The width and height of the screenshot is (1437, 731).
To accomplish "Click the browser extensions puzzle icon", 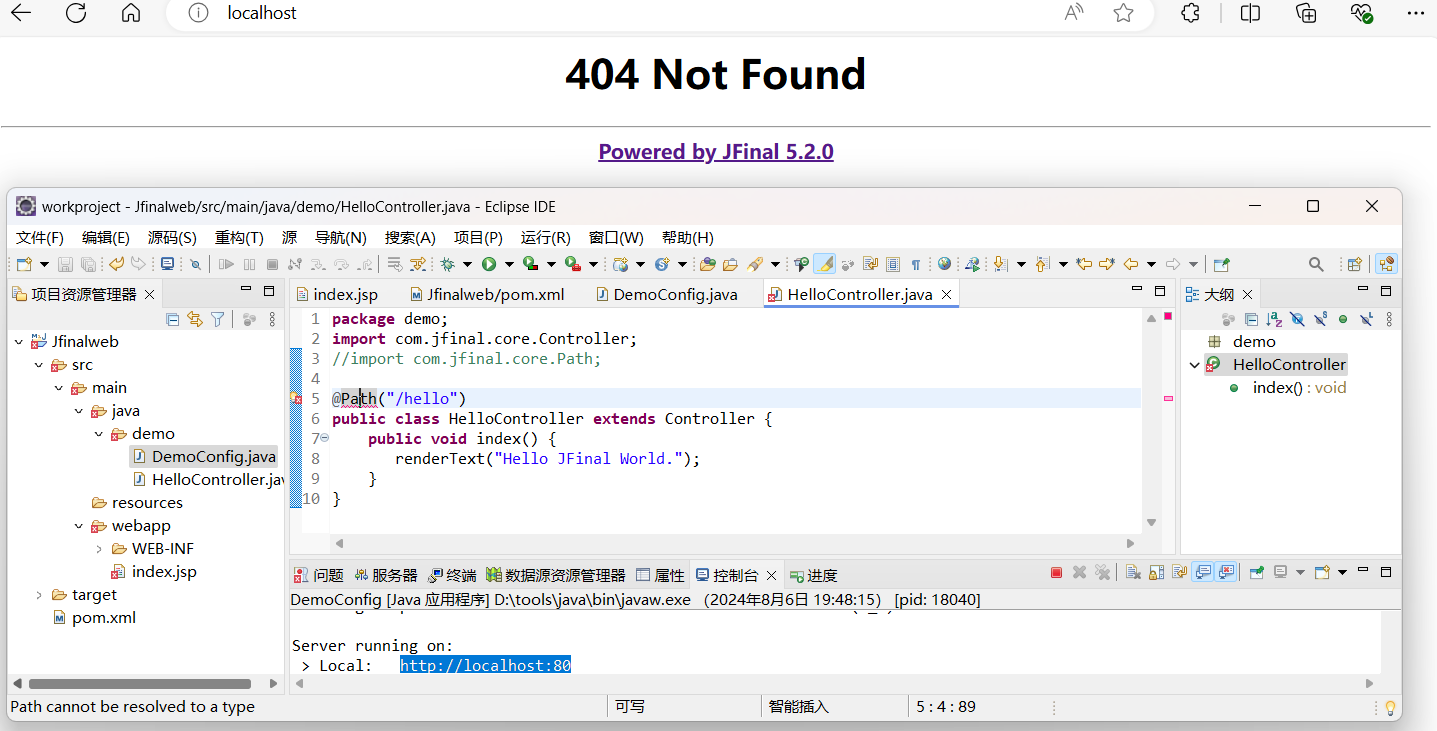I will point(1190,13).
